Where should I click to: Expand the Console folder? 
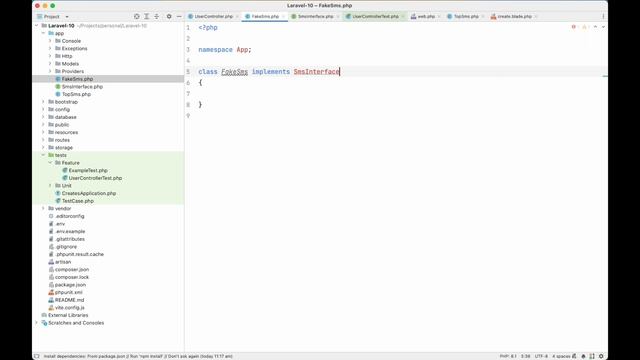(50, 41)
